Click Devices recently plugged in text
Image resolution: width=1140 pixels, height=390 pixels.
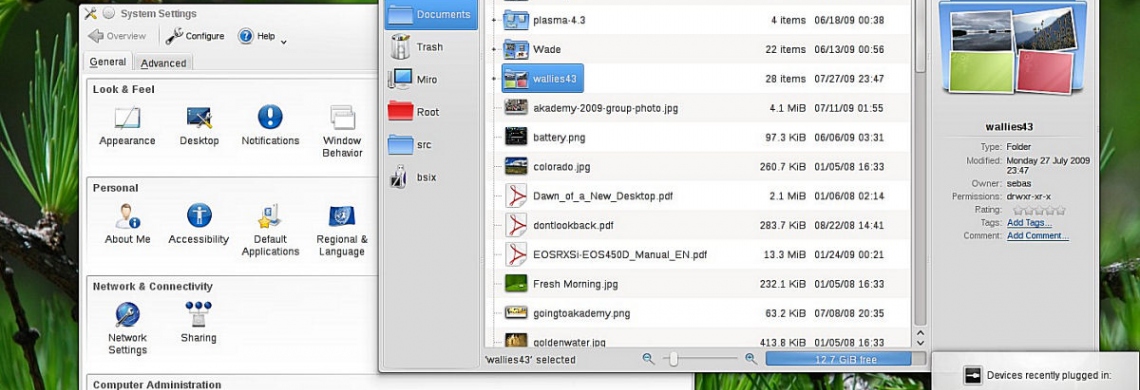pyautogui.click(x=1049, y=375)
